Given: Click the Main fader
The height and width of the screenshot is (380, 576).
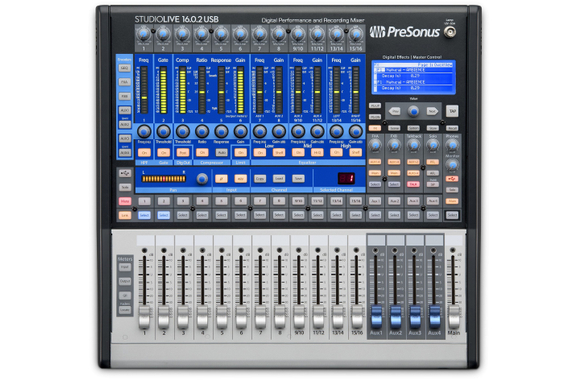Looking at the screenshot, I should pyautogui.click(x=453, y=318).
